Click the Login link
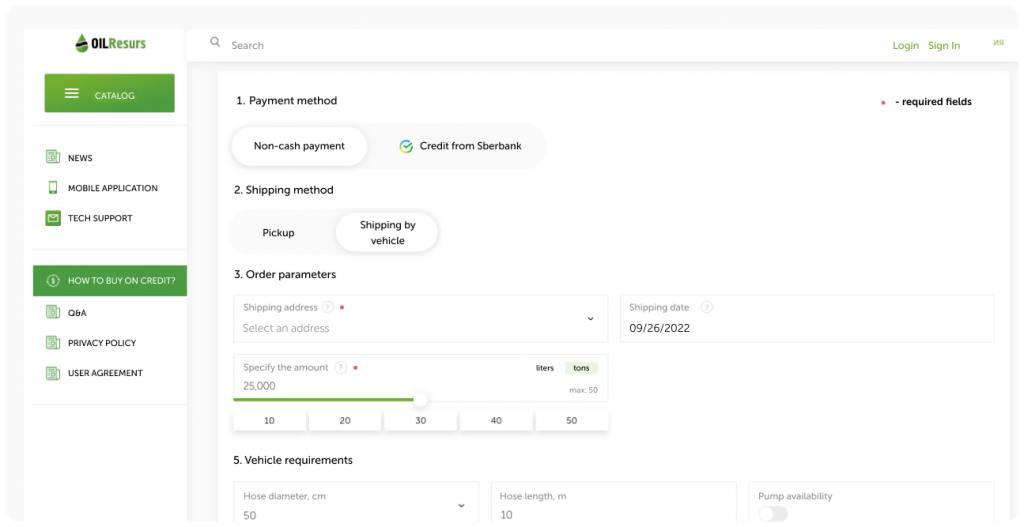The height and width of the screenshot is (527, 1024). click(x=905, y=45)
